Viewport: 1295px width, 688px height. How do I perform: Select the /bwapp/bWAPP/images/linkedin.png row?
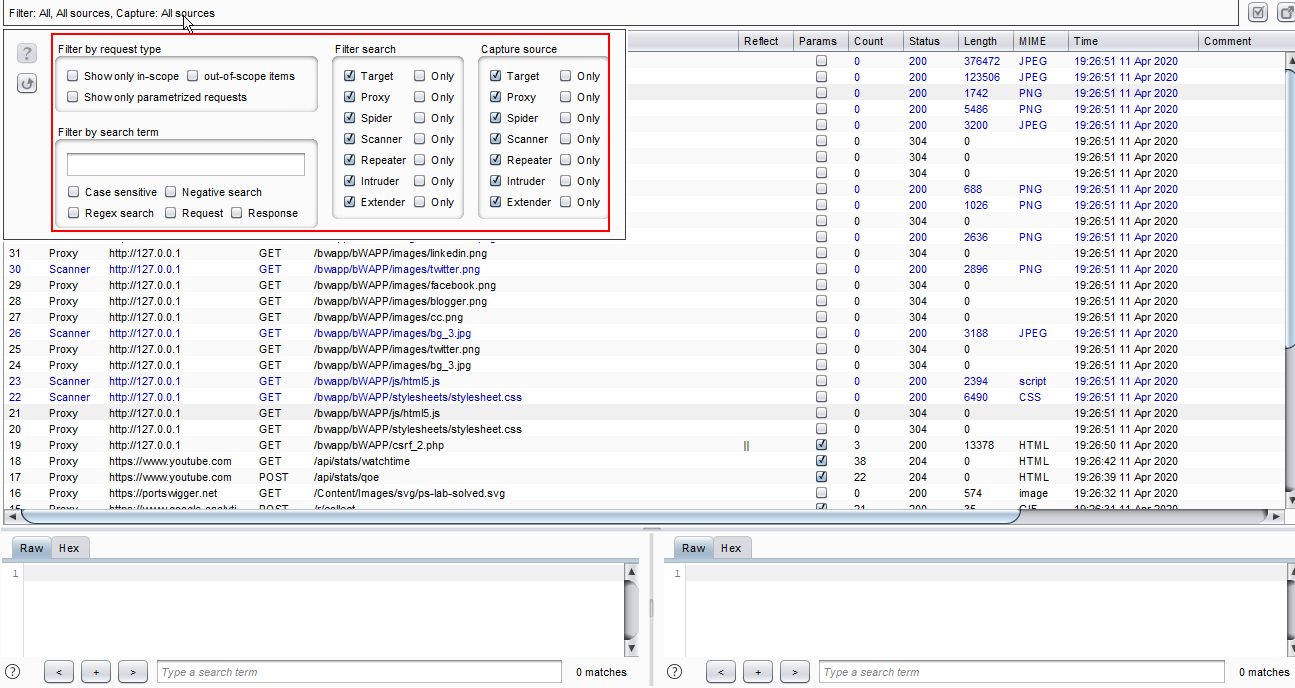tap(643, 253)
